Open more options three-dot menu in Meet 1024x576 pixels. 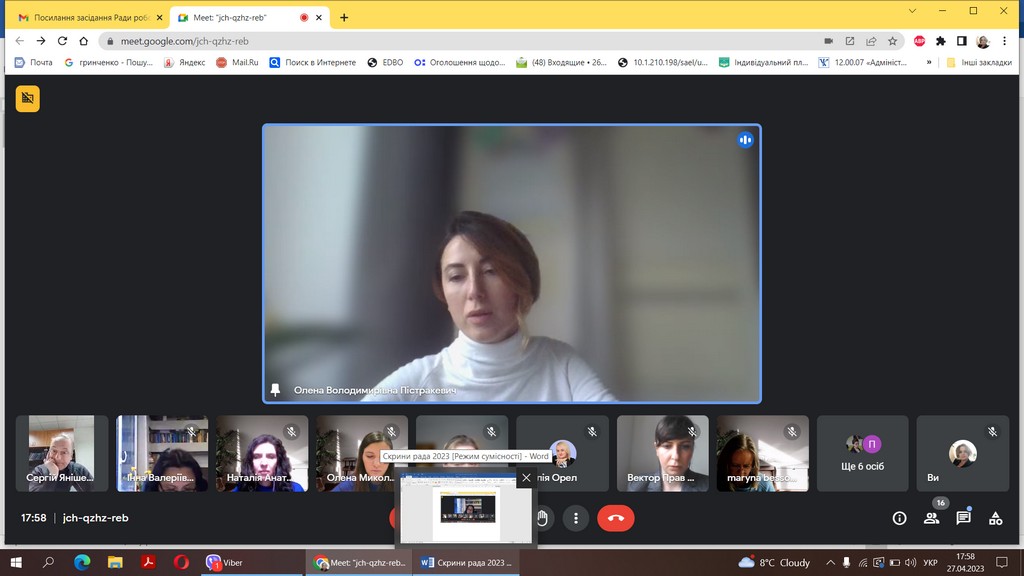point(575,518)
